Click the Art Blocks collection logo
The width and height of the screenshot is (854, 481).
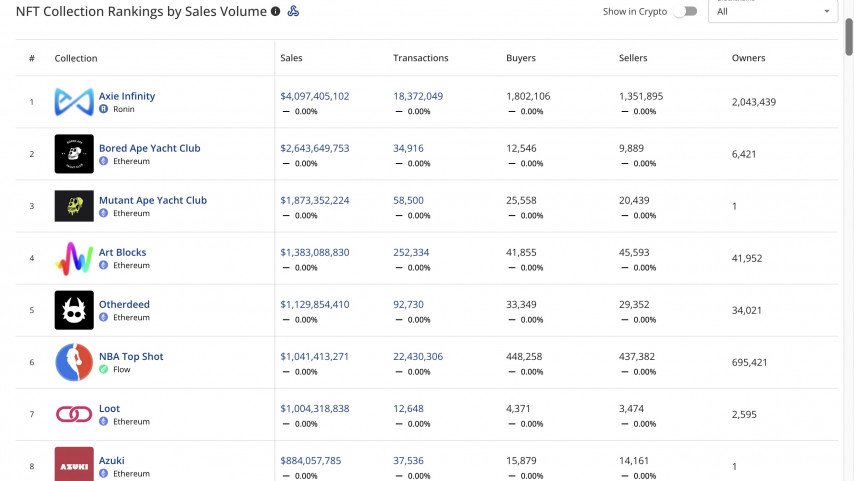(x=74, y=258)
